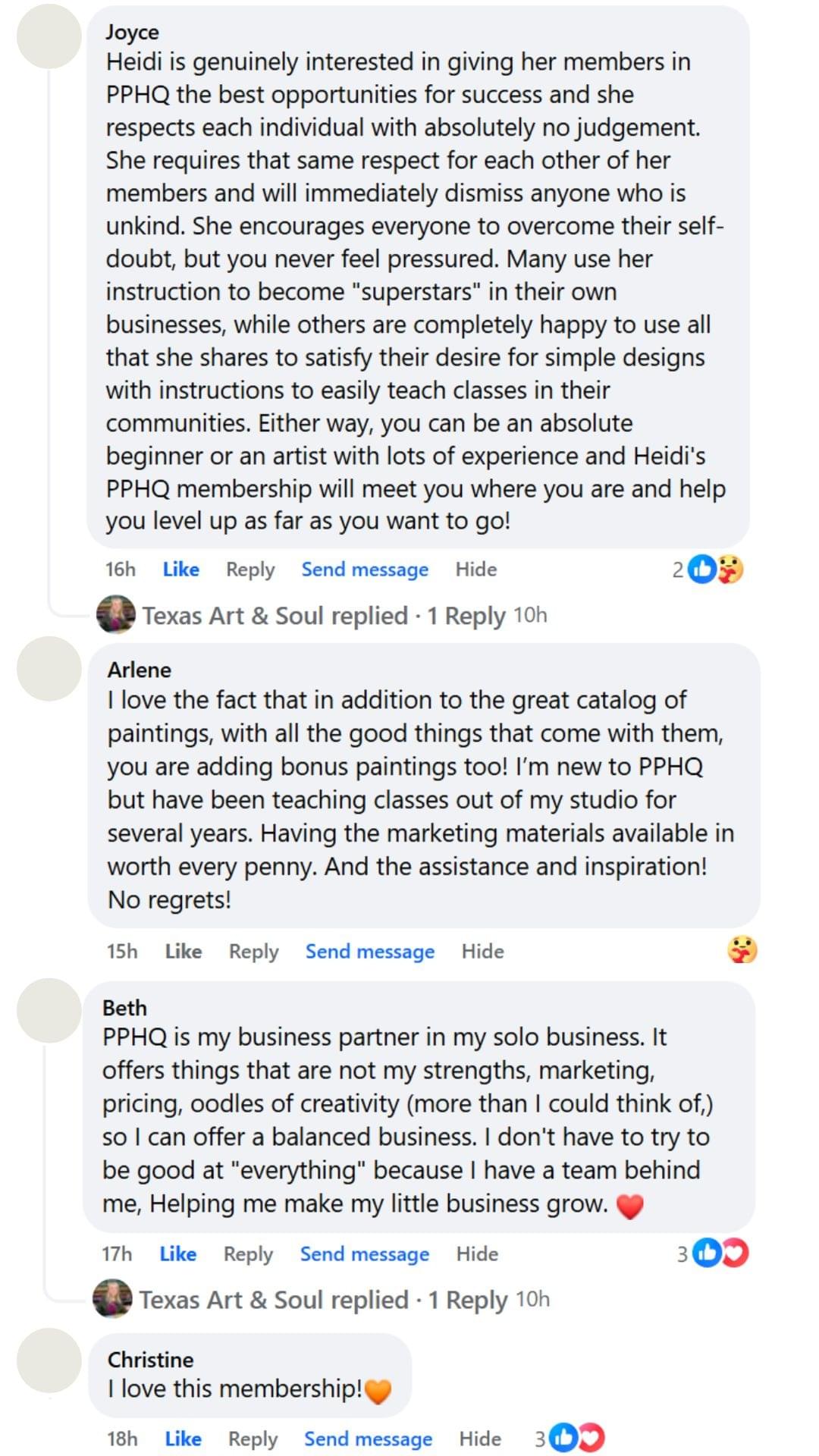Open reactions on Joyce's comment
This screenshot has height=1456, width=819.
(x=707, y=569)
